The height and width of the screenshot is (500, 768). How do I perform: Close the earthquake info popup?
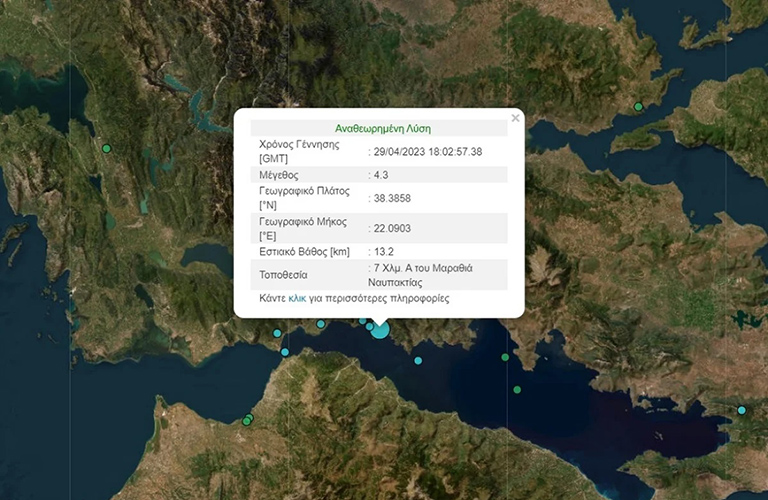(x=515, y=118)
